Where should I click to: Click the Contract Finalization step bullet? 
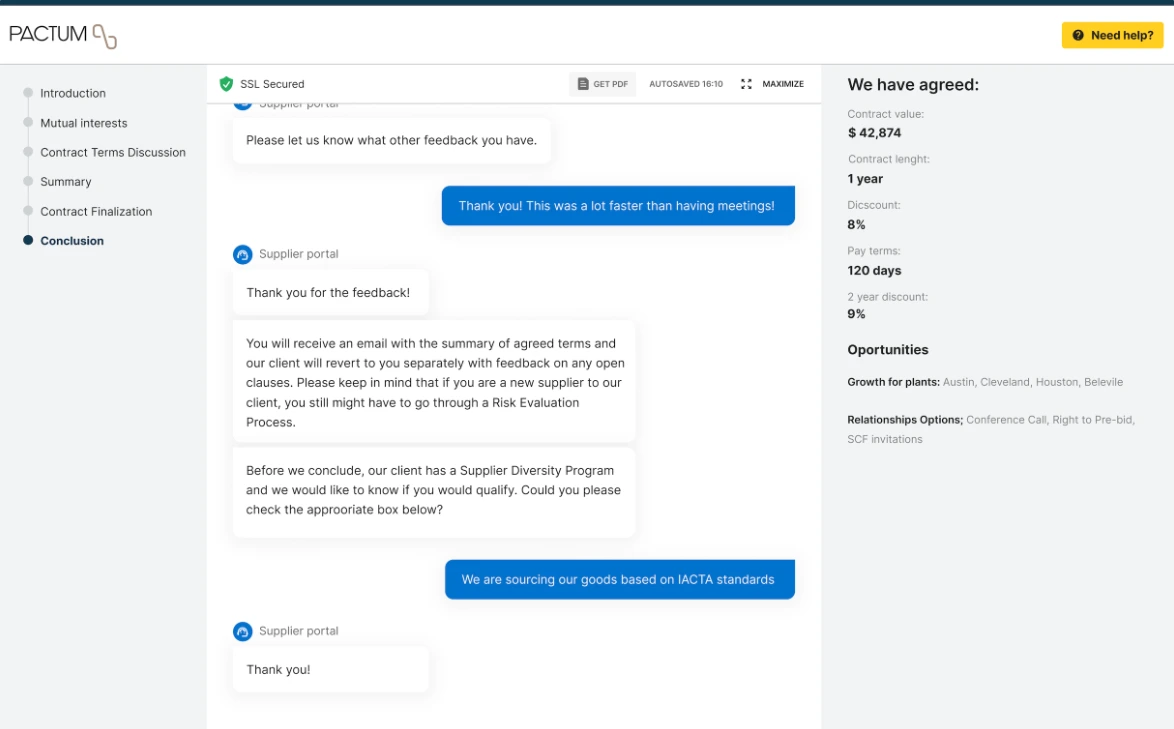point(28,210)
